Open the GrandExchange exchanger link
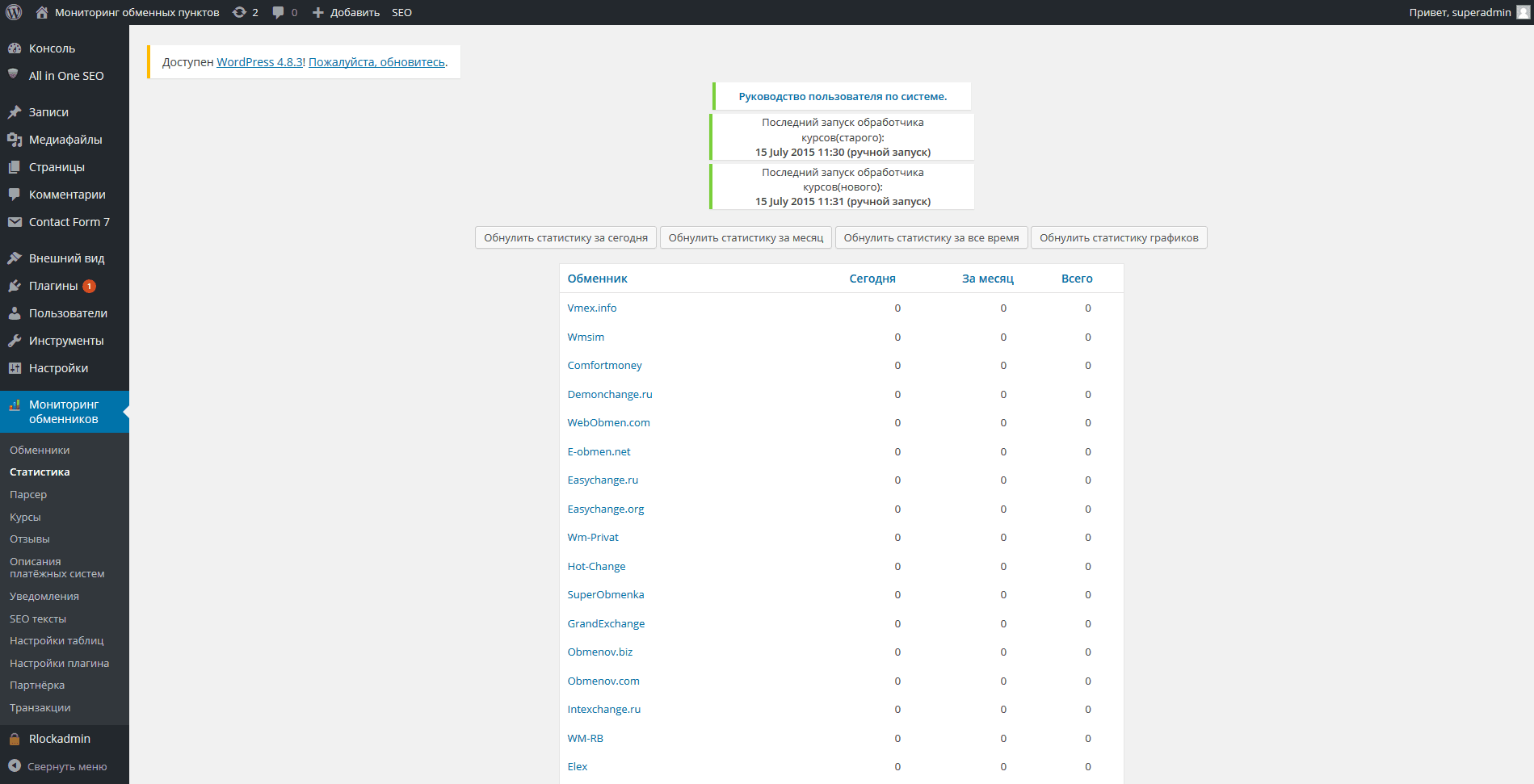Screen dimensions: 1534x784 [606, 624]
